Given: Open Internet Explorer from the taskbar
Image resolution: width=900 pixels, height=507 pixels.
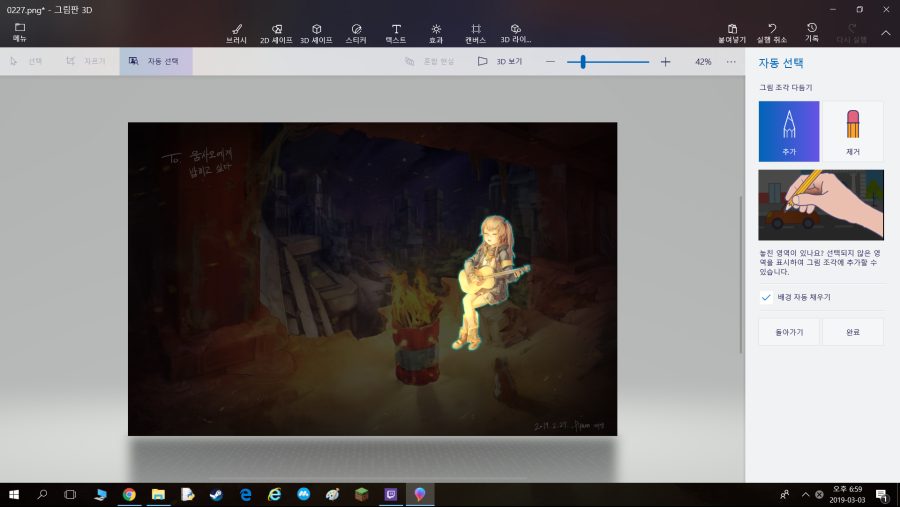Looking at the screenshot, I should pos(274,494).
